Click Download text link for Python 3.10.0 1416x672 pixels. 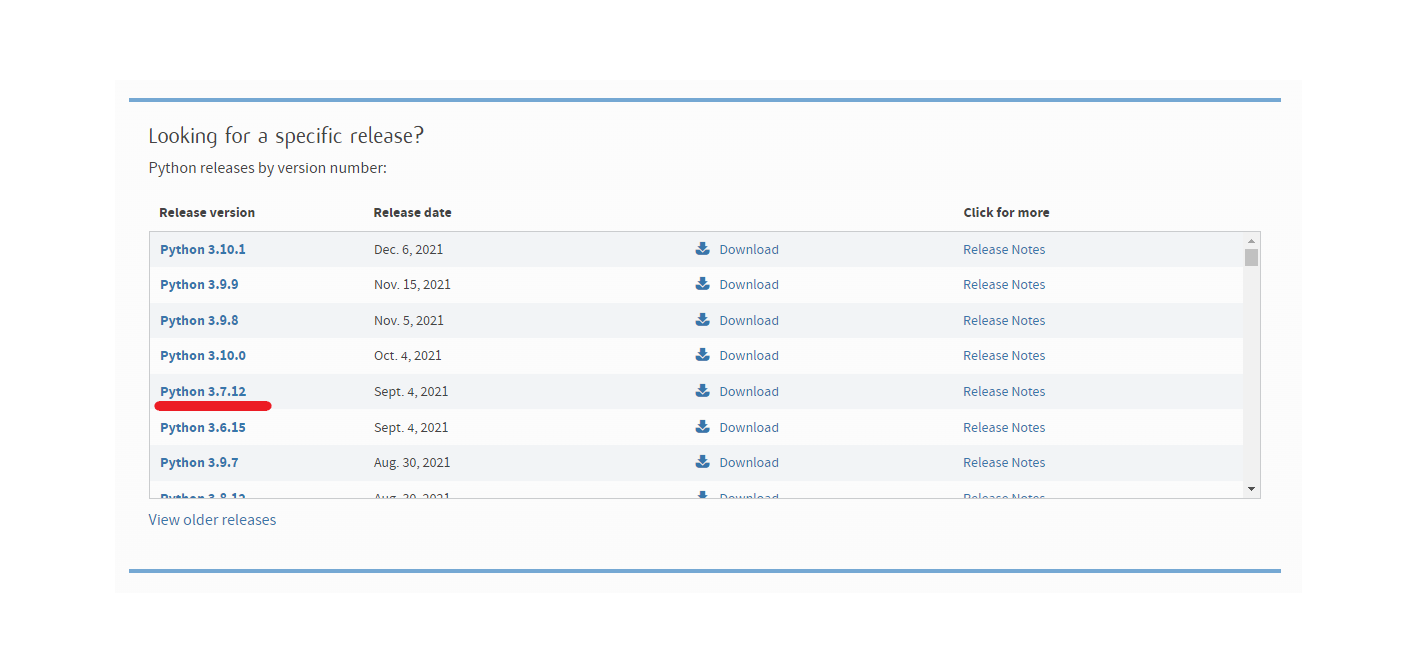click(x=749, y=355)
